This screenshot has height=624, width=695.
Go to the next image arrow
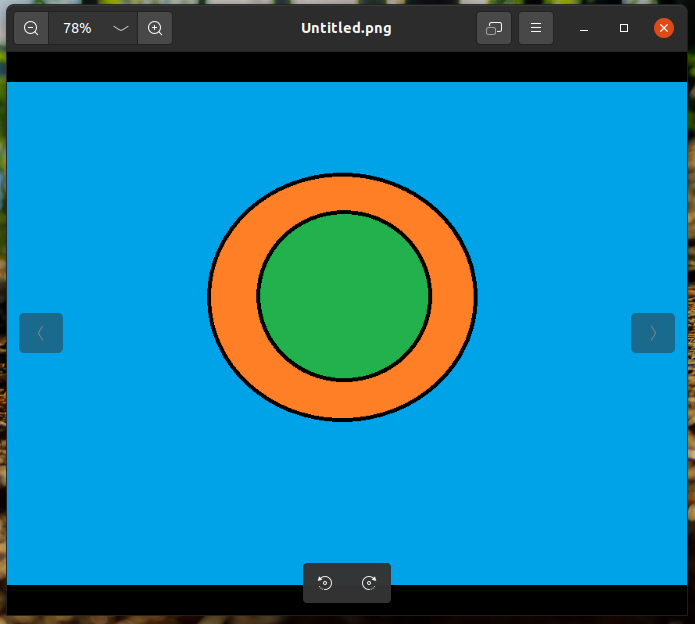tap(653, 333)
